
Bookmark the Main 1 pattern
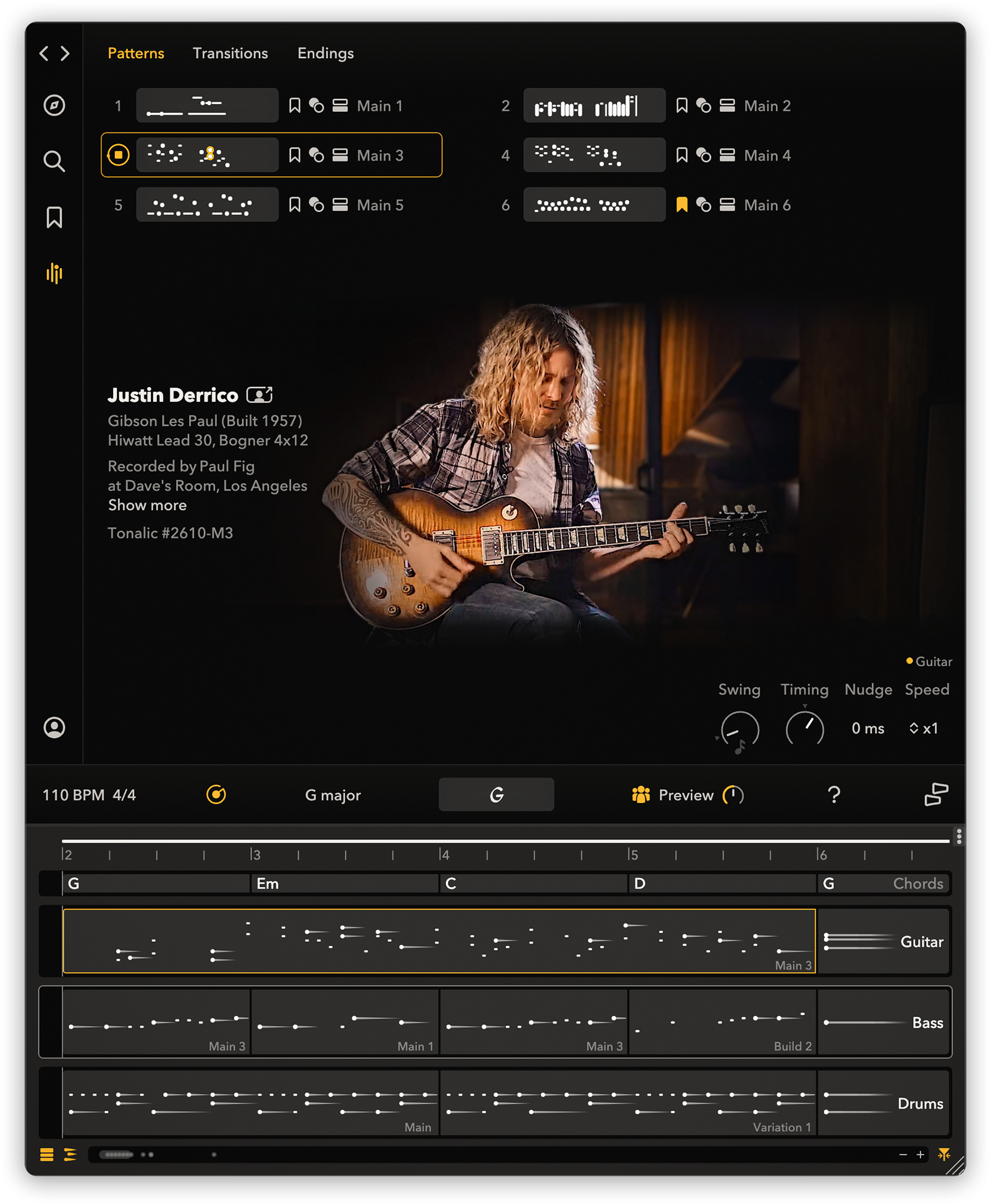tap(295, 106)
